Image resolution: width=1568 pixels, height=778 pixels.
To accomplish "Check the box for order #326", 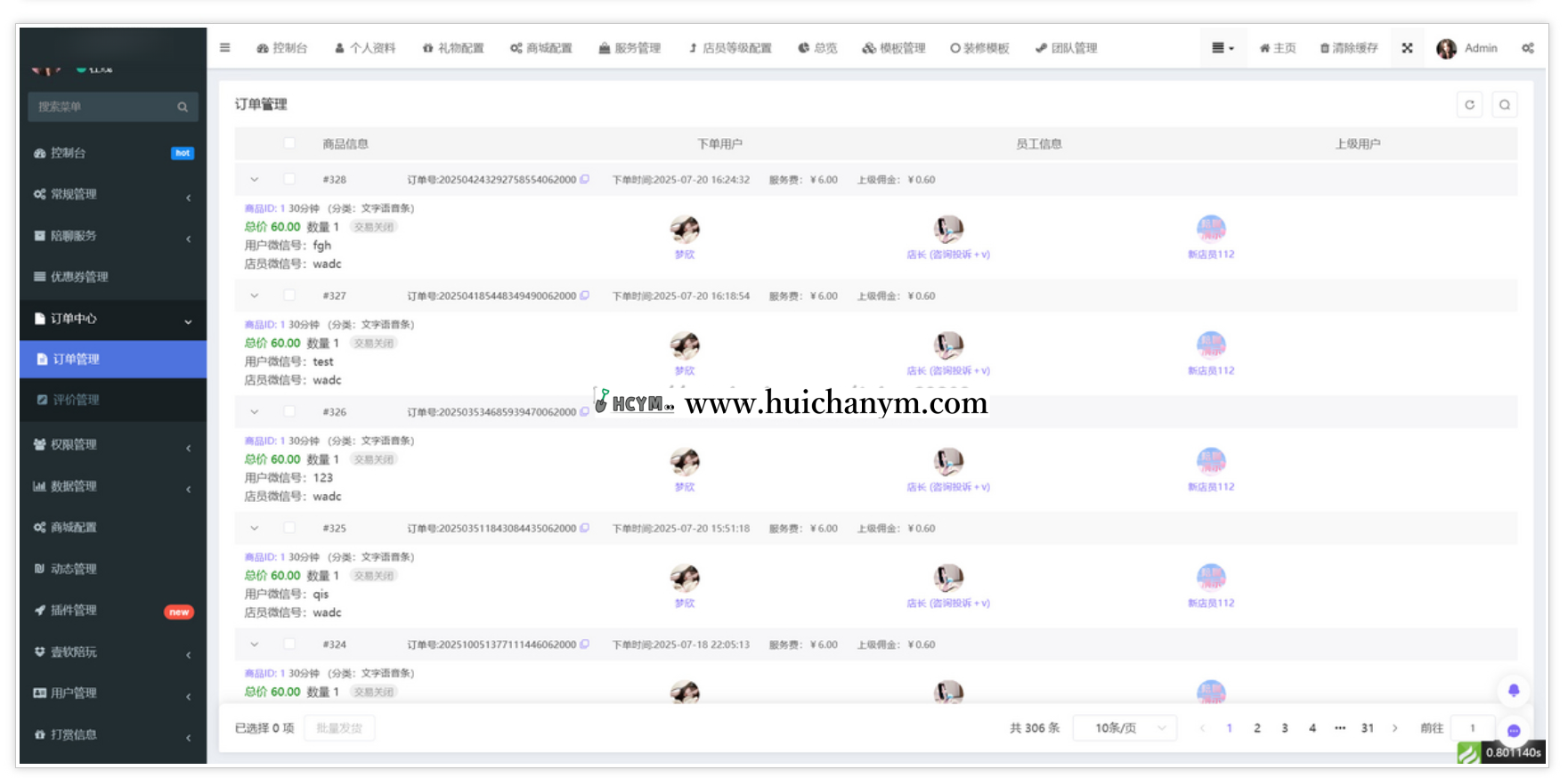I will [289, 411].
